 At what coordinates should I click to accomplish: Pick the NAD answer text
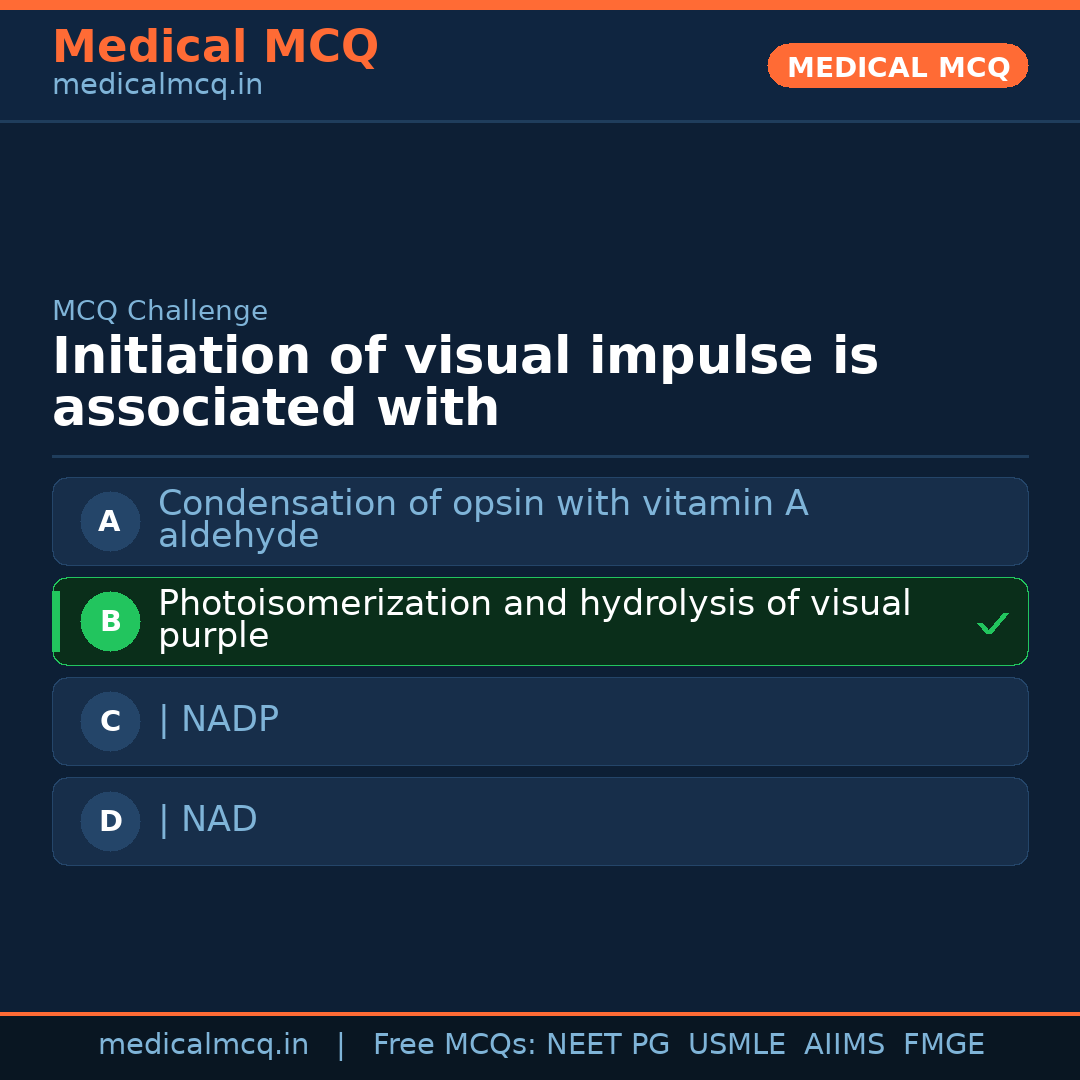click(219, 820)
